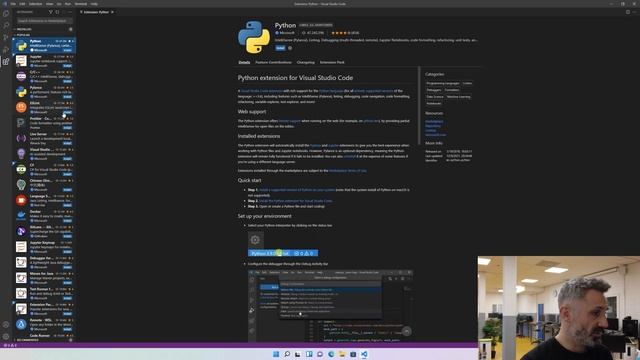This screenshot has height=360, width=640.
Task: Select the Remote - WSL extension row
Action: 44,324
